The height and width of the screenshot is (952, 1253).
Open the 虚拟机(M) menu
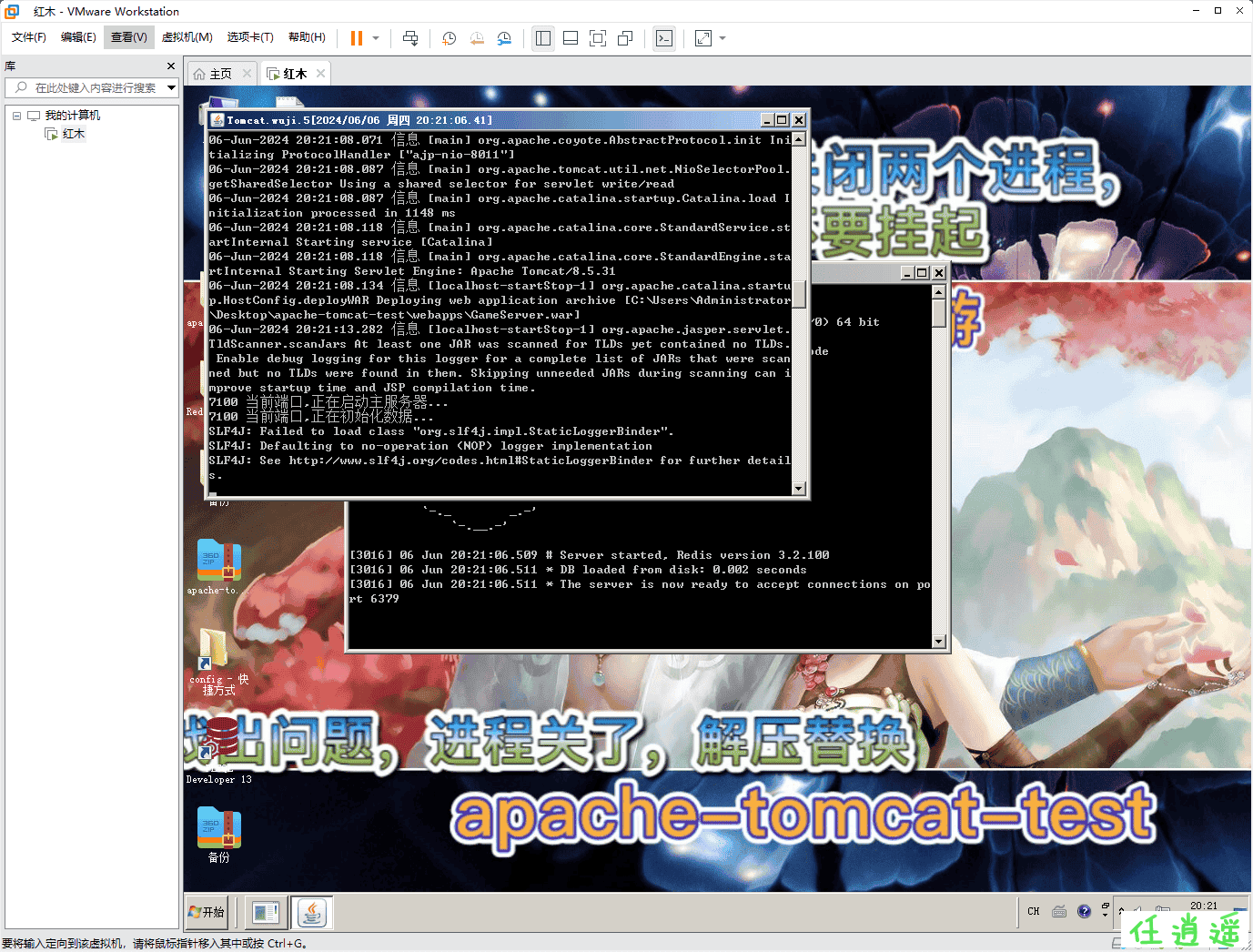[187, 37]
